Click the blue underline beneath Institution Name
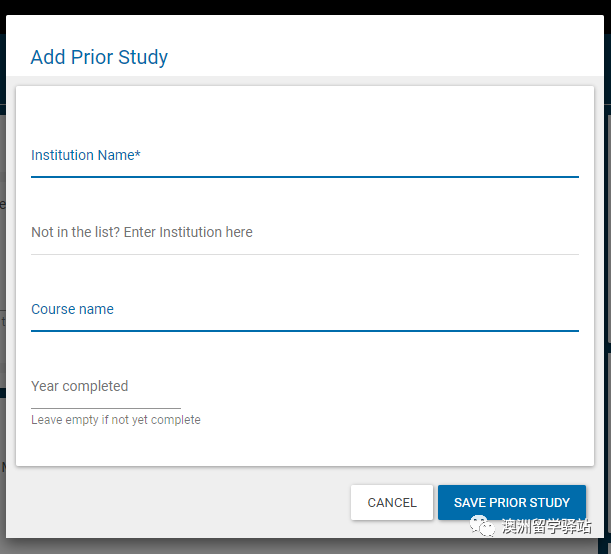The height and width of the screenshot is (554, 611). 304,176
